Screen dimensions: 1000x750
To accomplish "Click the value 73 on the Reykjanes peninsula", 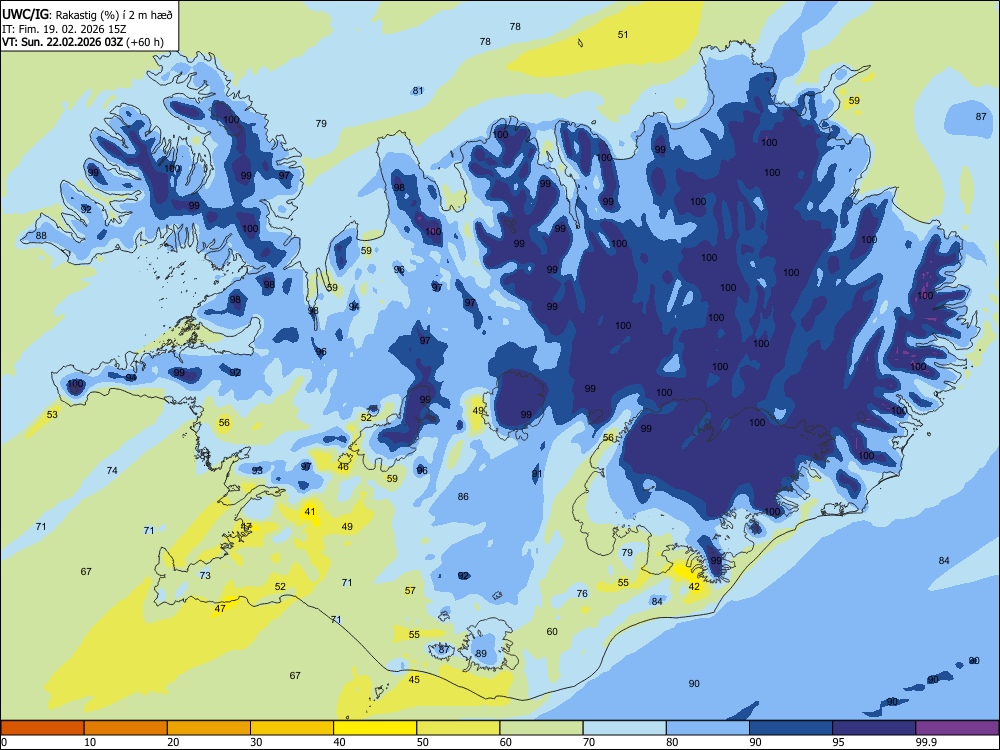I will (205, 575).
